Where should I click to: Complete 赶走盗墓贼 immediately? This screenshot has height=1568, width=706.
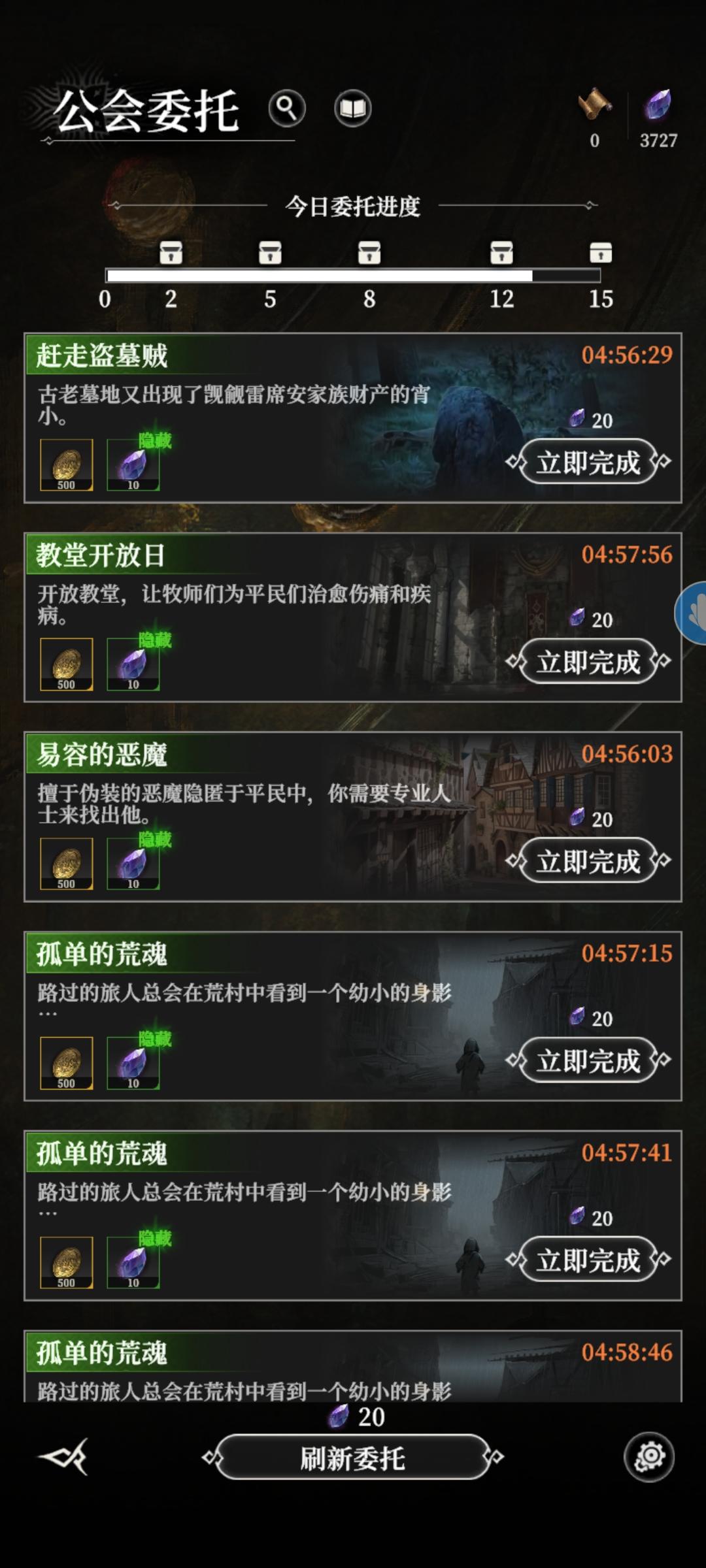588,462
